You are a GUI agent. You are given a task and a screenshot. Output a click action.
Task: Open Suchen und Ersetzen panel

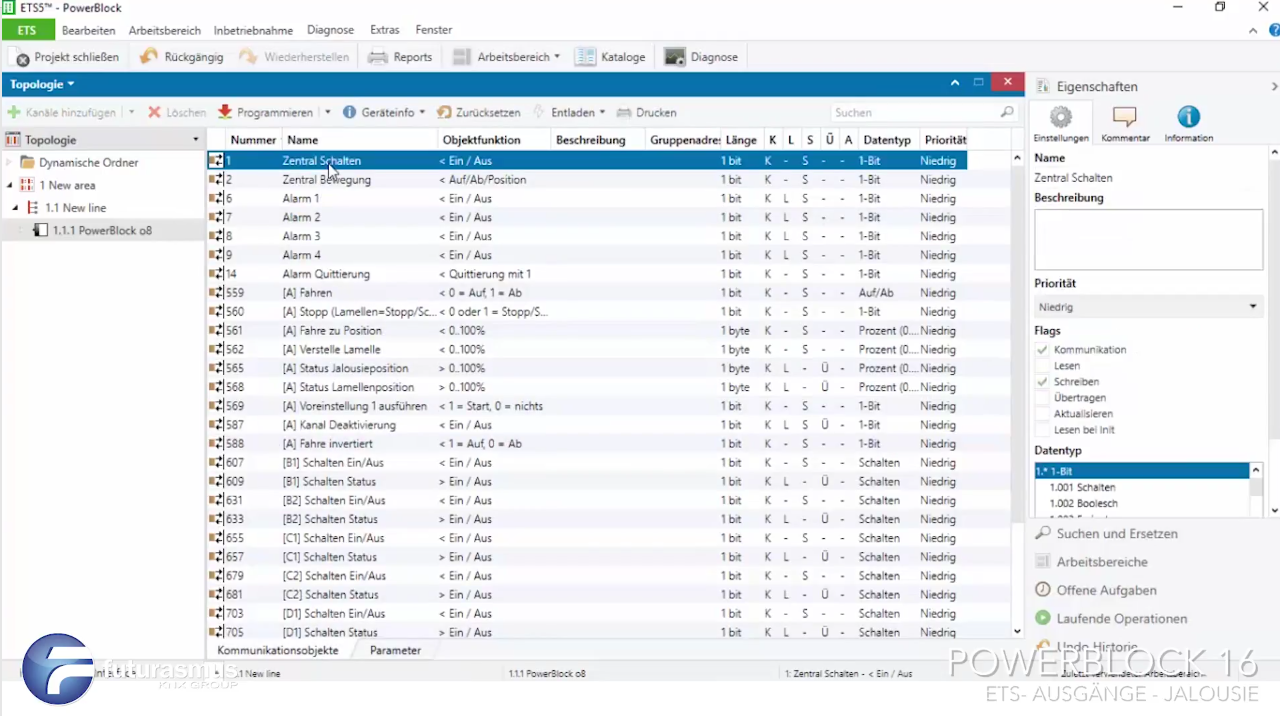(1116, 534)
